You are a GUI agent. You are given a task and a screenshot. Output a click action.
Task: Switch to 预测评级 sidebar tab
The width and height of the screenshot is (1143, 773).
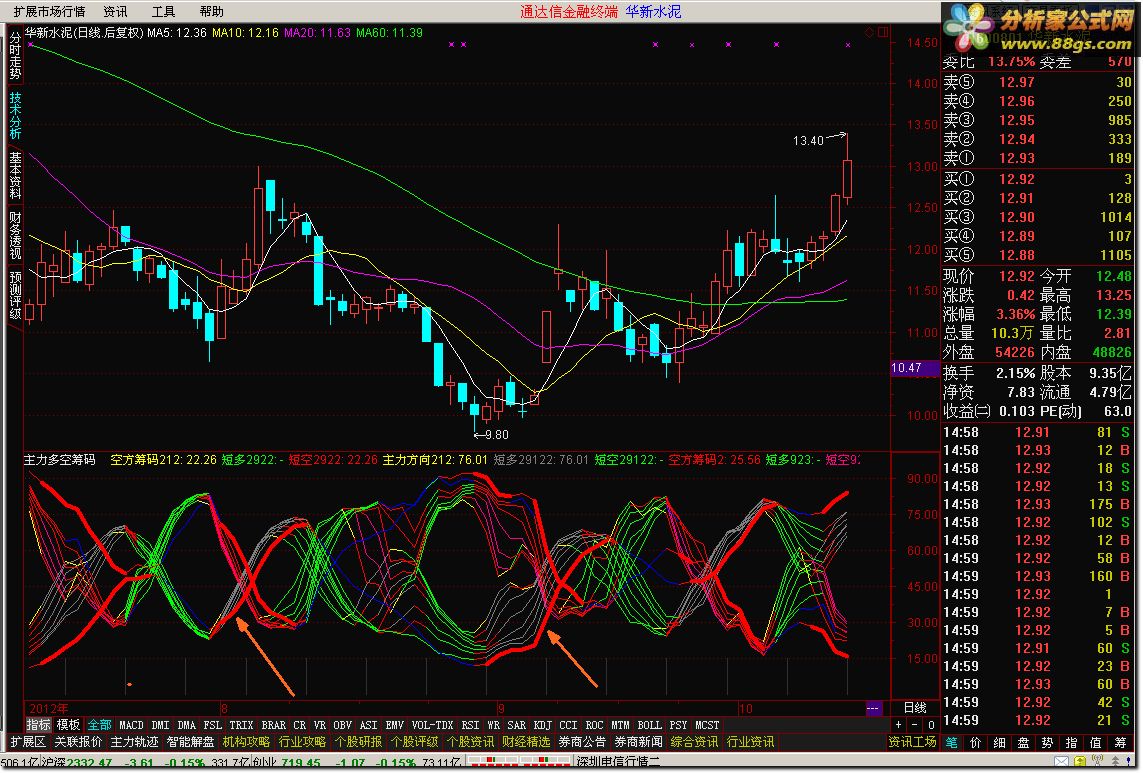click(x=15, y=295)
